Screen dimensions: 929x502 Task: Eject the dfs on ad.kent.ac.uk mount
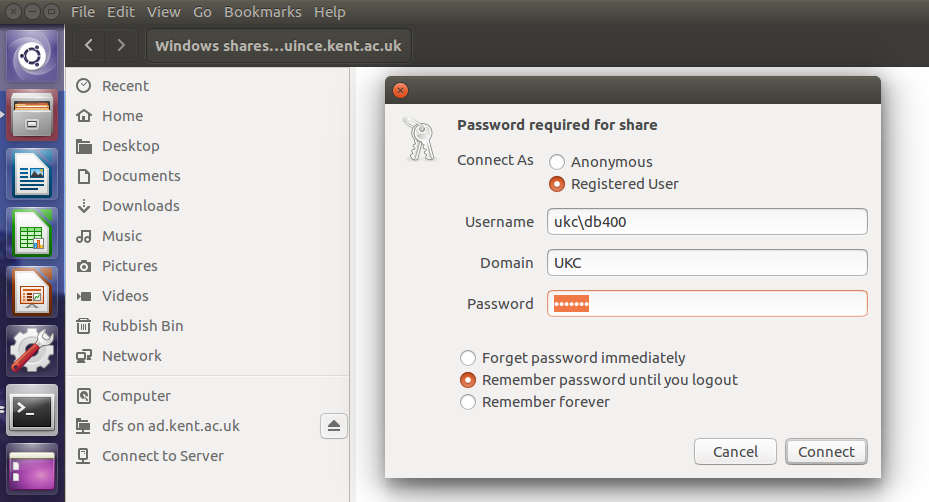(x=334, y=426)
